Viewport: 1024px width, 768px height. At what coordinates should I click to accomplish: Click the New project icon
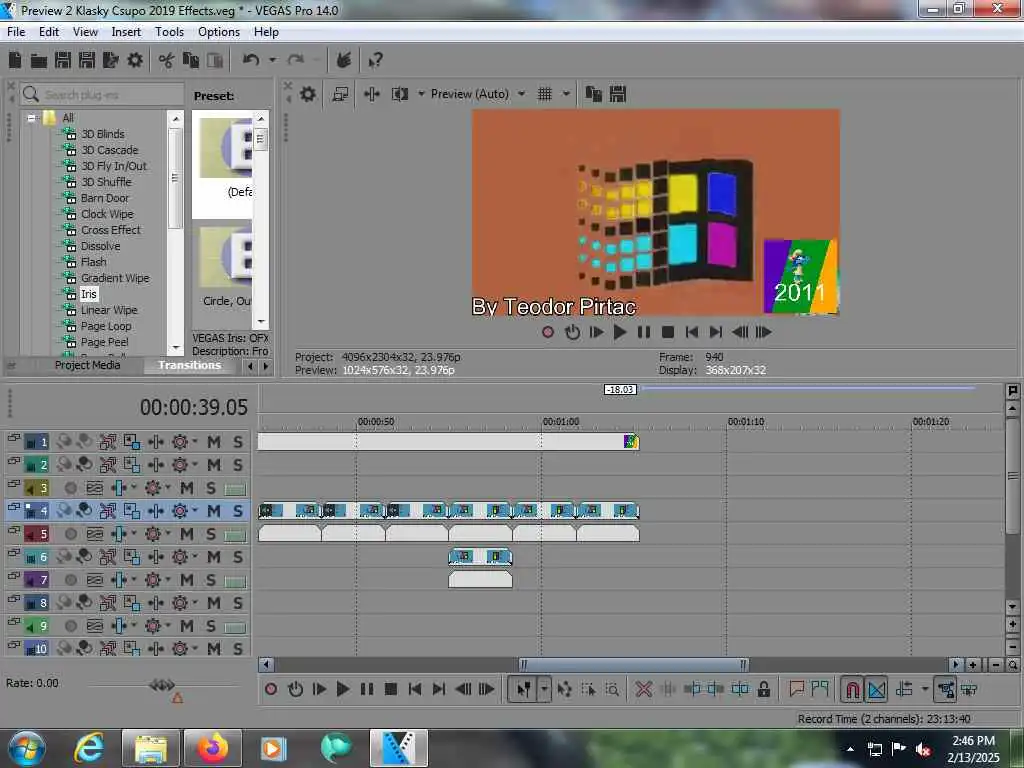pyautogui.click(x=15, y=61)
